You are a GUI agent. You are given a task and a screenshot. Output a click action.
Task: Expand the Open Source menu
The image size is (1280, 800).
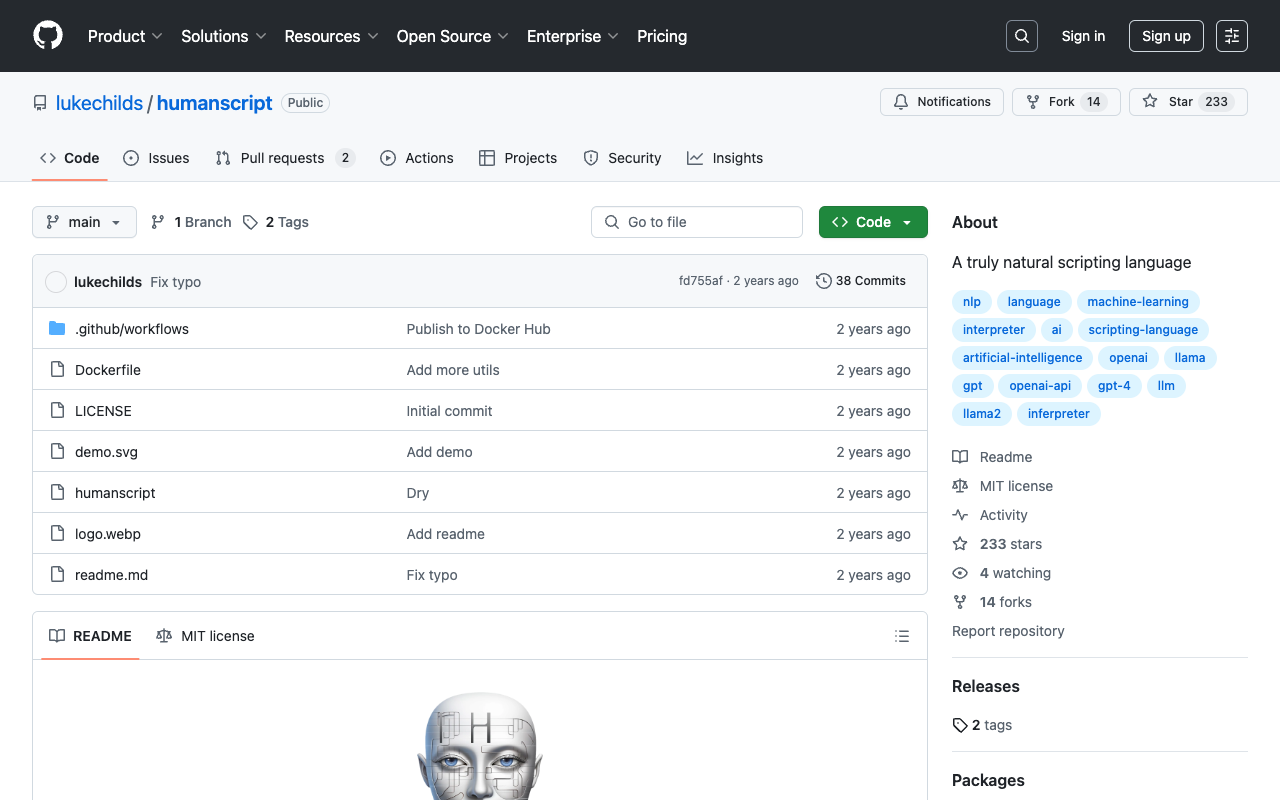(453, 36)
